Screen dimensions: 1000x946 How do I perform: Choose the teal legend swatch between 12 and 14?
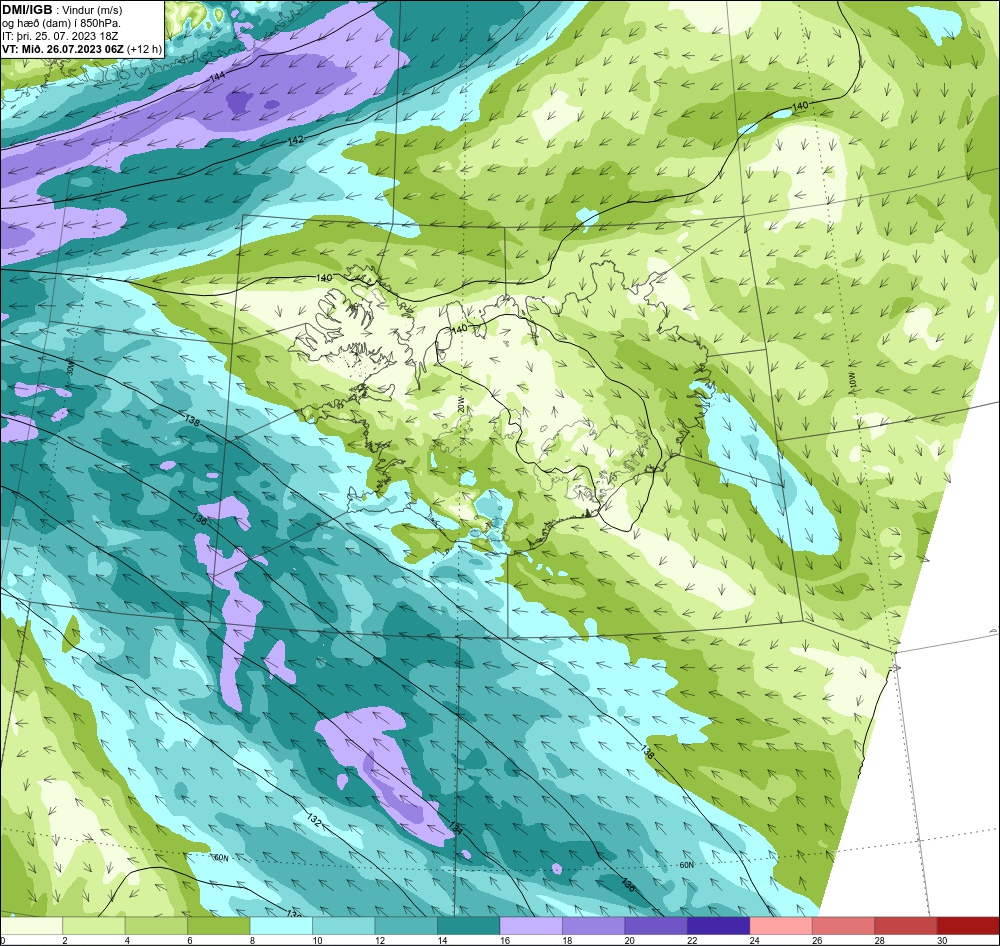[x=406, y=925]
